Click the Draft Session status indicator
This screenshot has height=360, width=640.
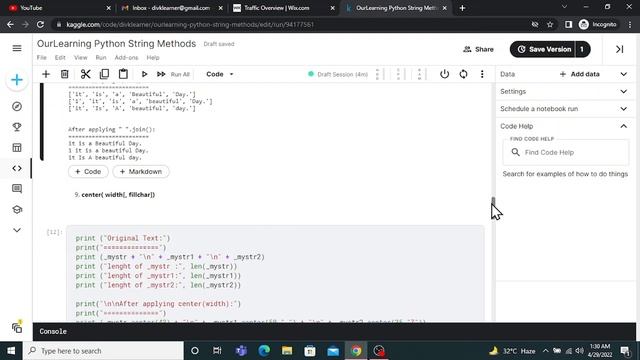(x=338, y=74)
